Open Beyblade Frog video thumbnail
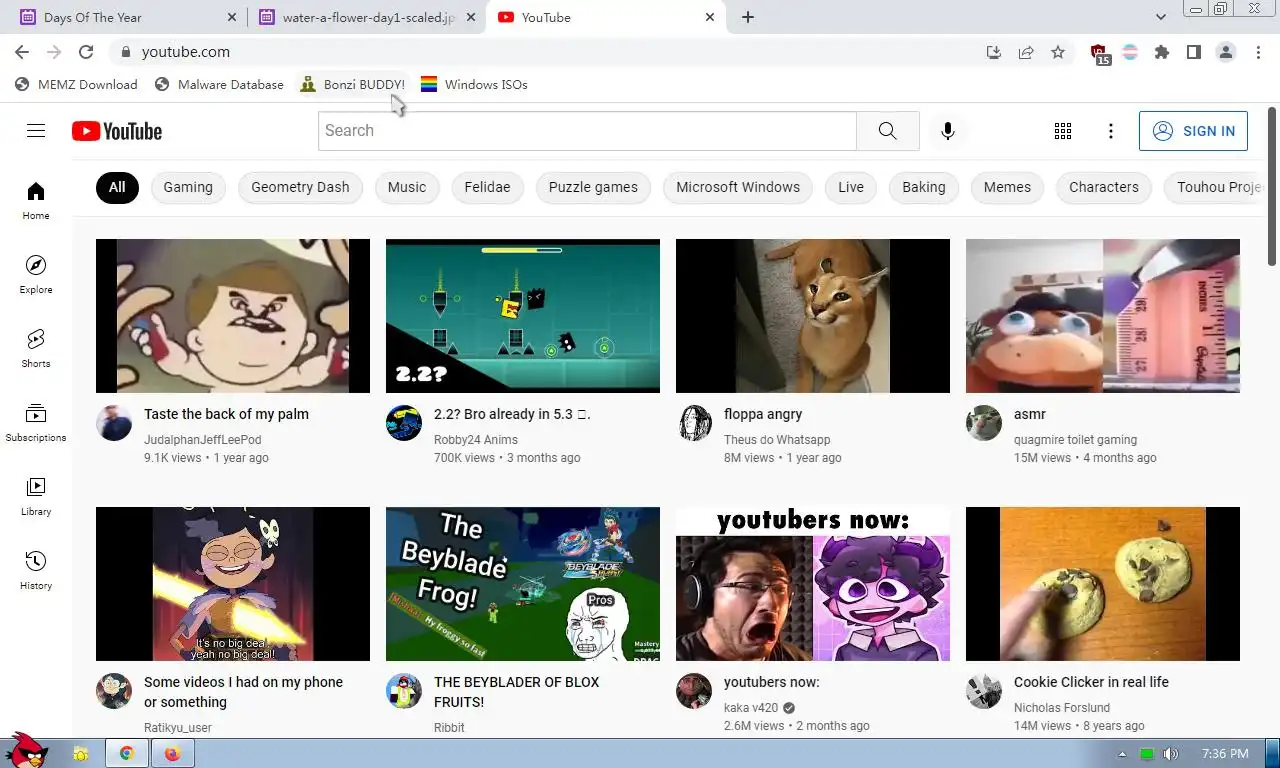Image resolution: width=1280 pixels, height=768 pixels. pos(523,584)
